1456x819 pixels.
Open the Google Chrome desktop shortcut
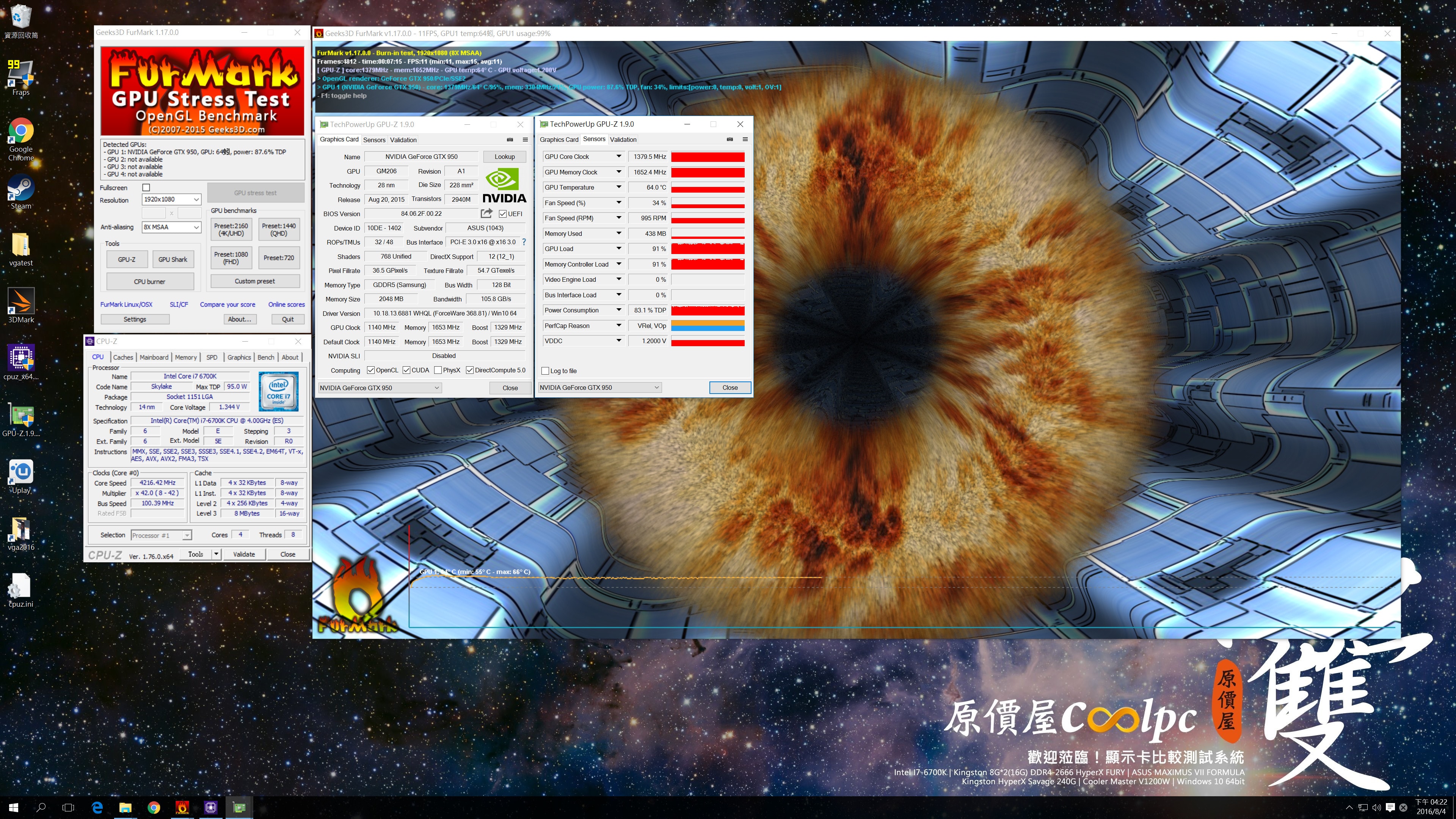click(21, 139)
